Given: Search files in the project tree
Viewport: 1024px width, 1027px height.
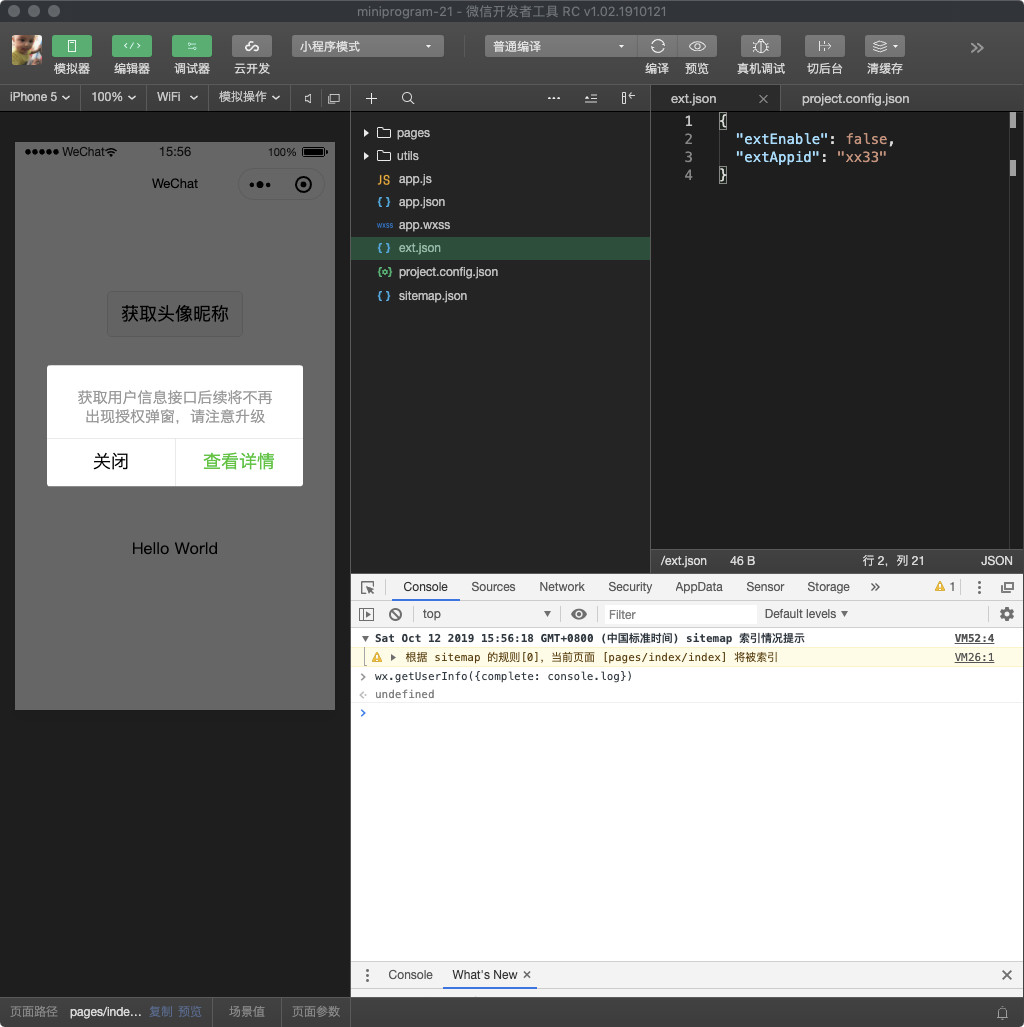Looking at the screenshot, I should [408, 98].
